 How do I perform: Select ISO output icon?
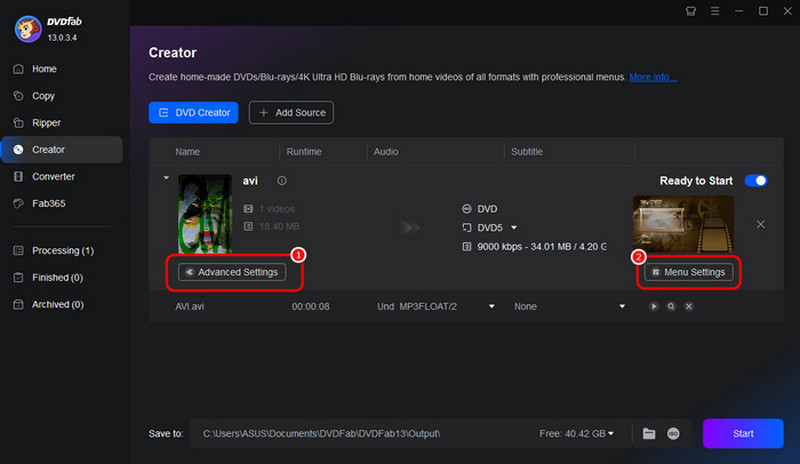pyautogui.click(x=673, y=433)
